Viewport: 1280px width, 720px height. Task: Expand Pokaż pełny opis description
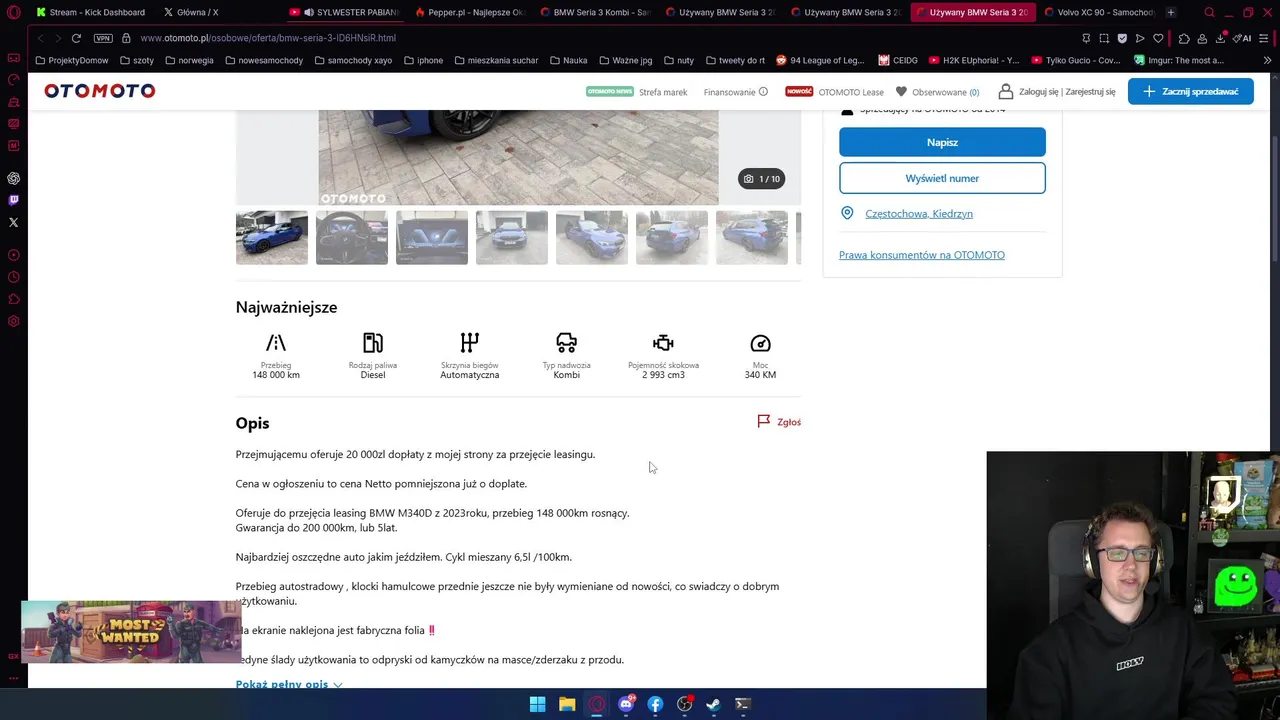[x=289, y=684]
